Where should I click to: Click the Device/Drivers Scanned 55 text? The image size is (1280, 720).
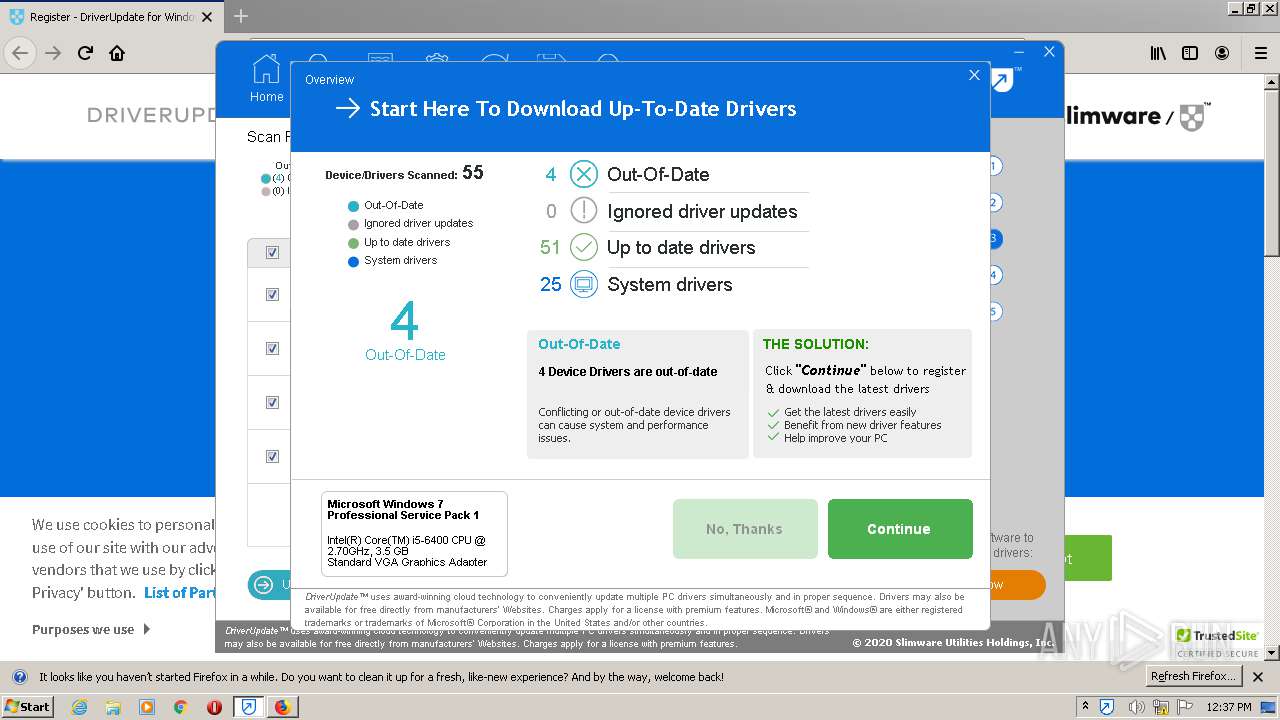tap(404, 173)
